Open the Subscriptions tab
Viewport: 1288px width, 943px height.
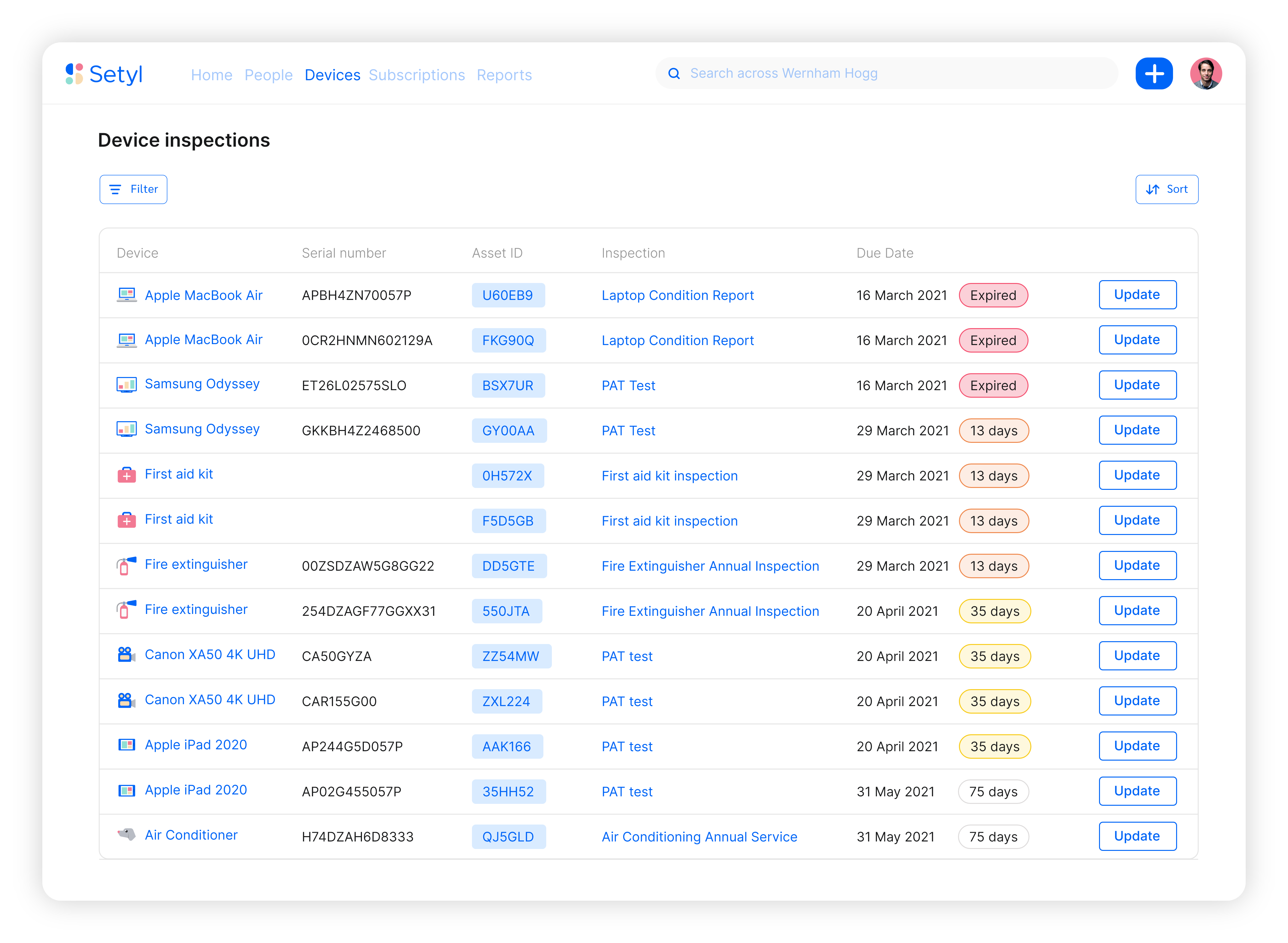point(416,75)
